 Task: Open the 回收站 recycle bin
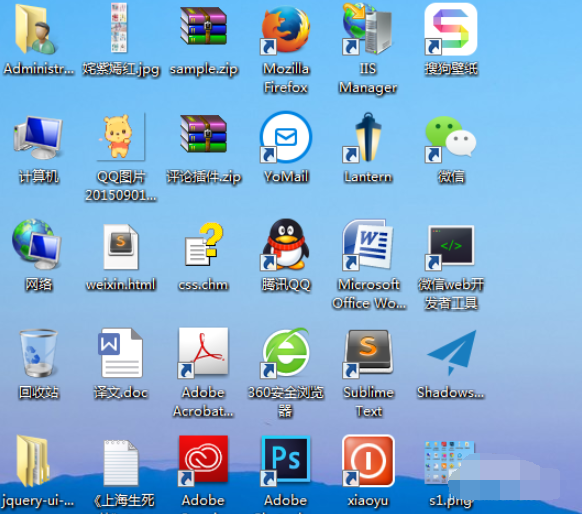point(38,353)
